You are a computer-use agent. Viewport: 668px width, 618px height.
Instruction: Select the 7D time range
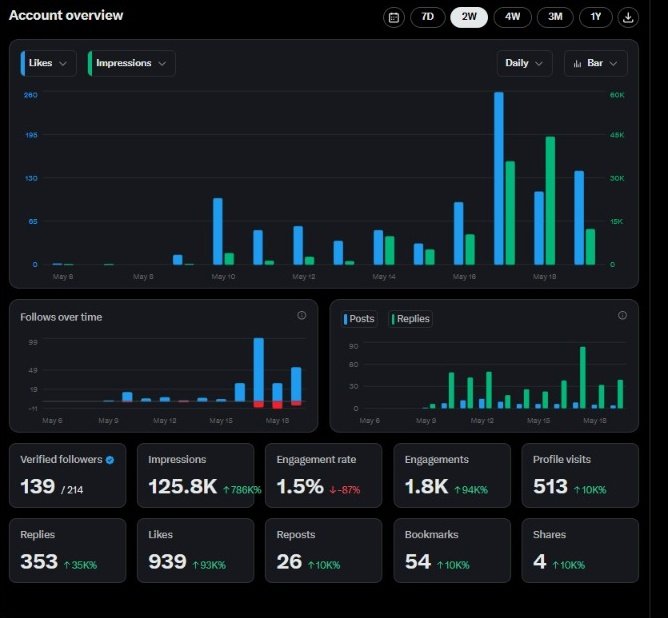tap(427, 17)
